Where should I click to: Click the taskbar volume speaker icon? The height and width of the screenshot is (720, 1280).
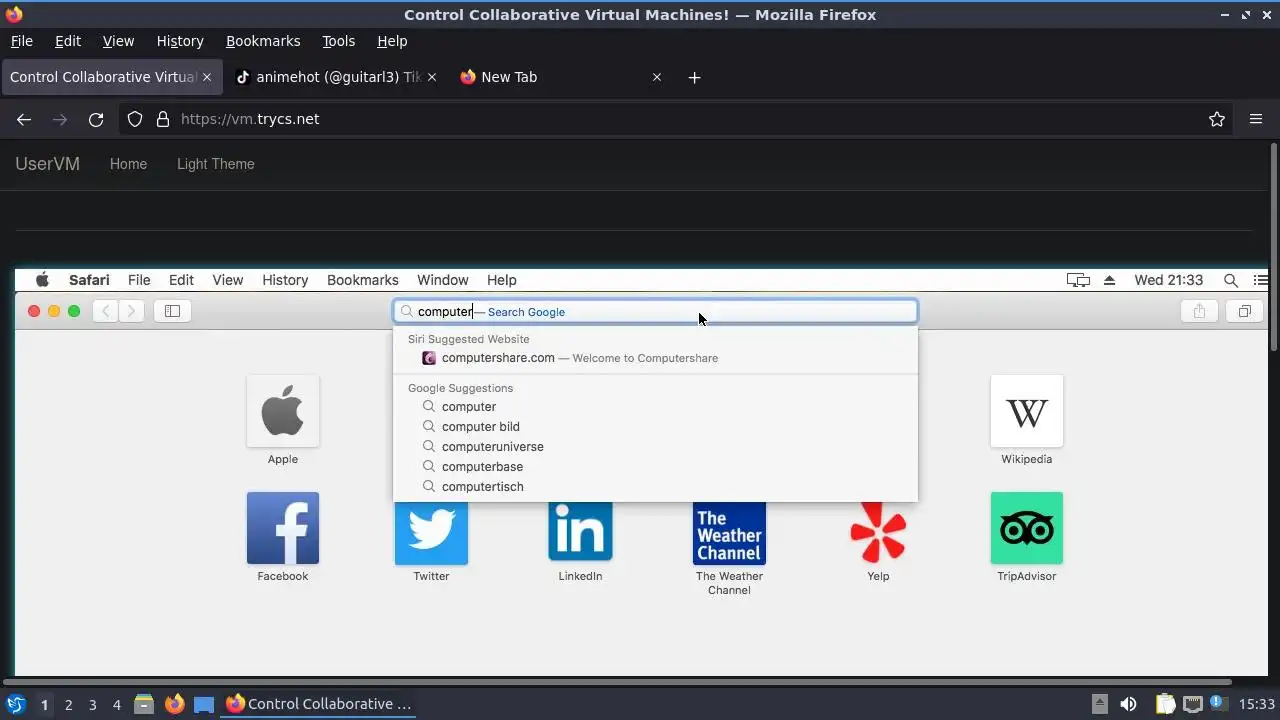coord(1128,704)
